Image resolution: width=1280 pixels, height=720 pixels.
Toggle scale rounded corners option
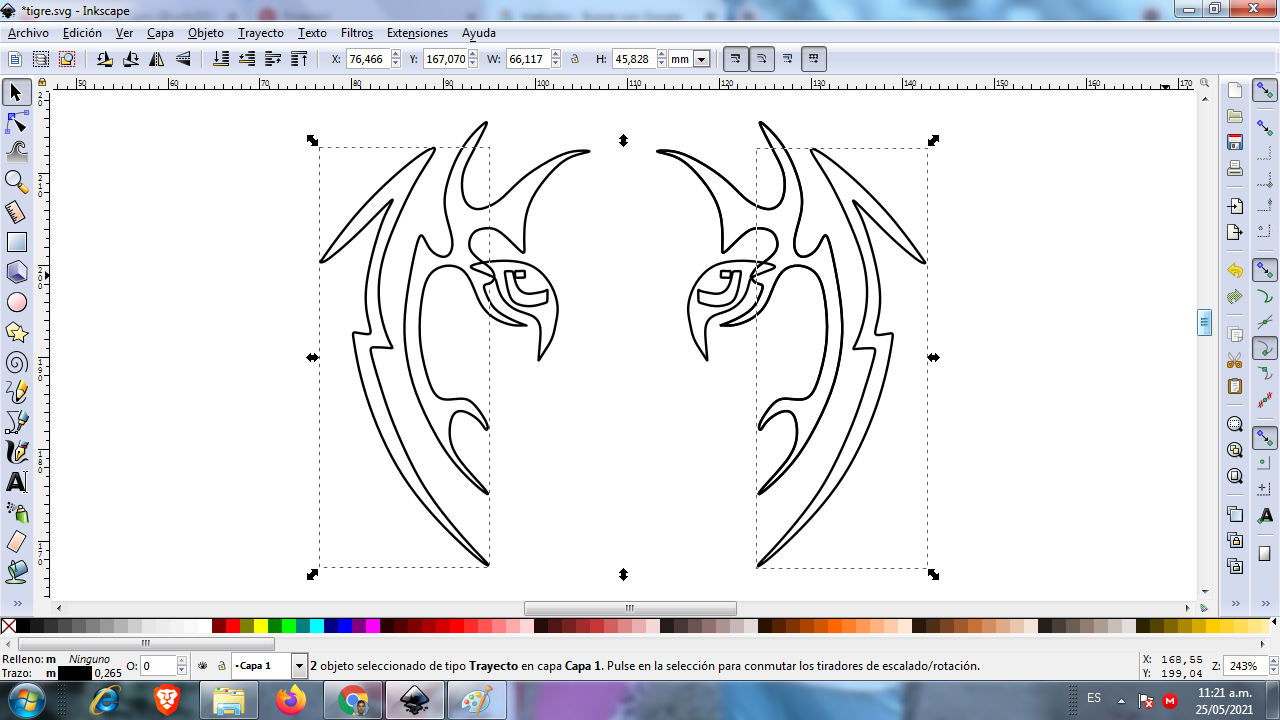point(761,59)
